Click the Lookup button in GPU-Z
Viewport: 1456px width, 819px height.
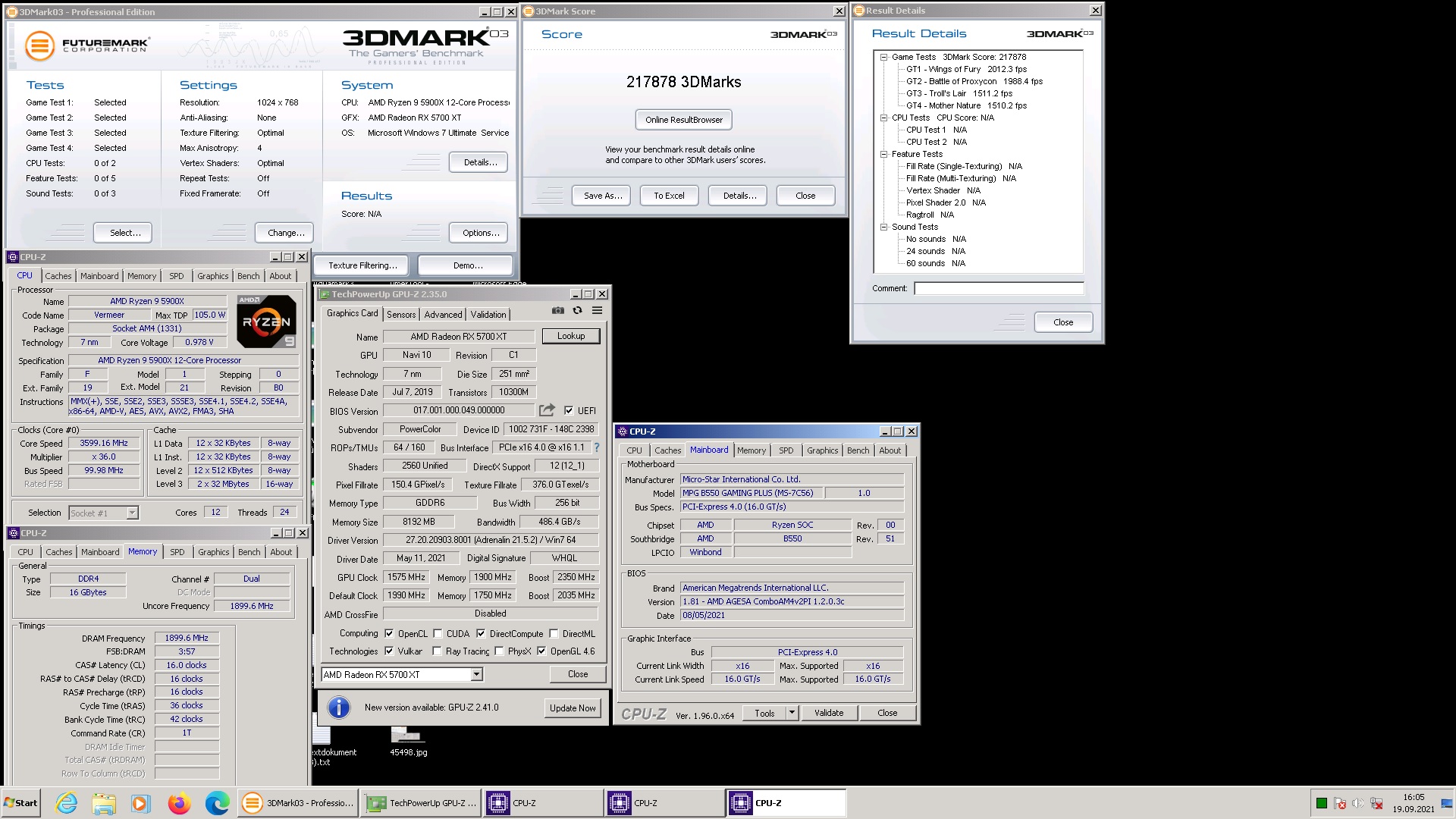coord(571,336)
